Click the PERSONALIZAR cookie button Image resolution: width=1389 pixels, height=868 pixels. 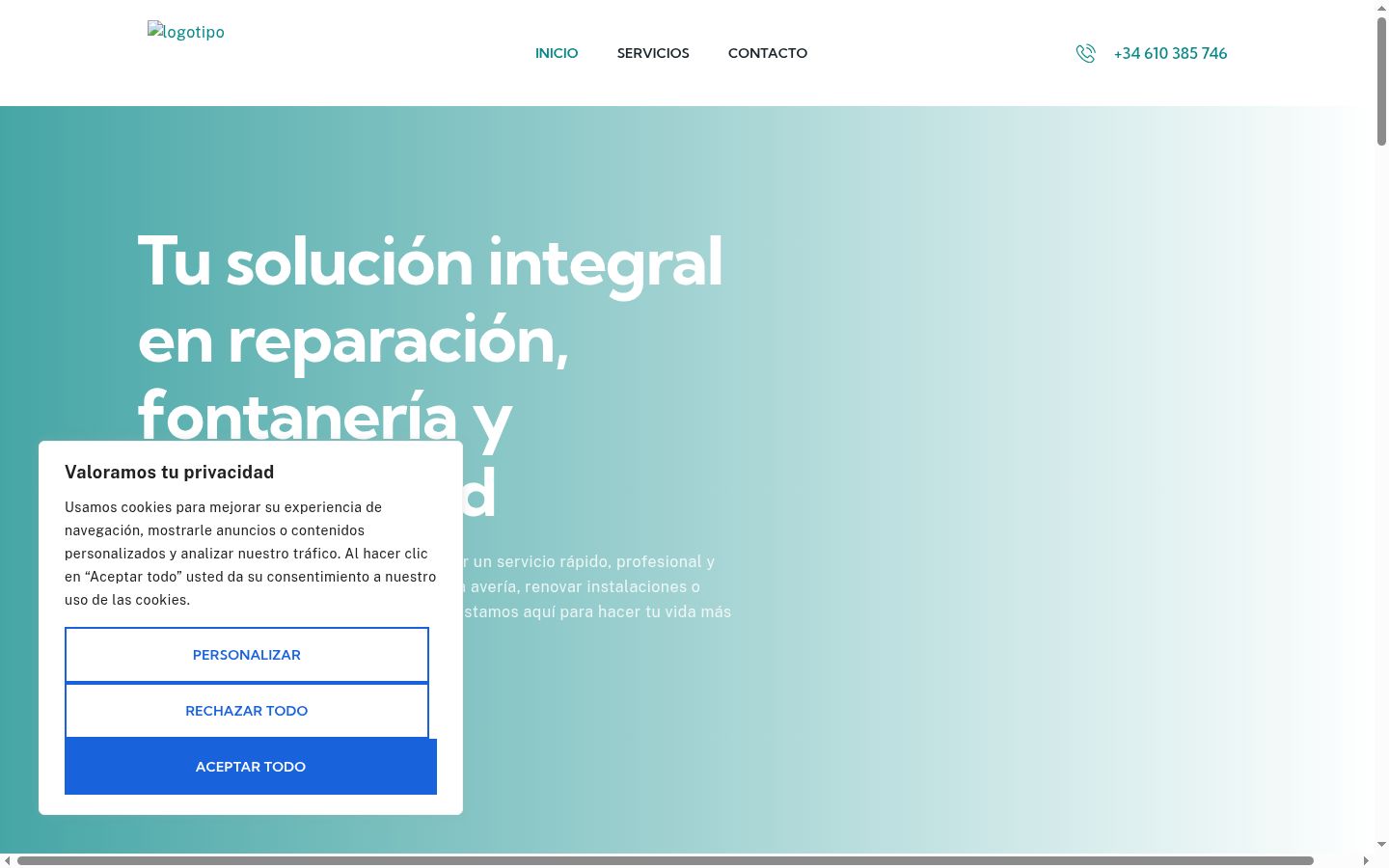coord(247,655)
